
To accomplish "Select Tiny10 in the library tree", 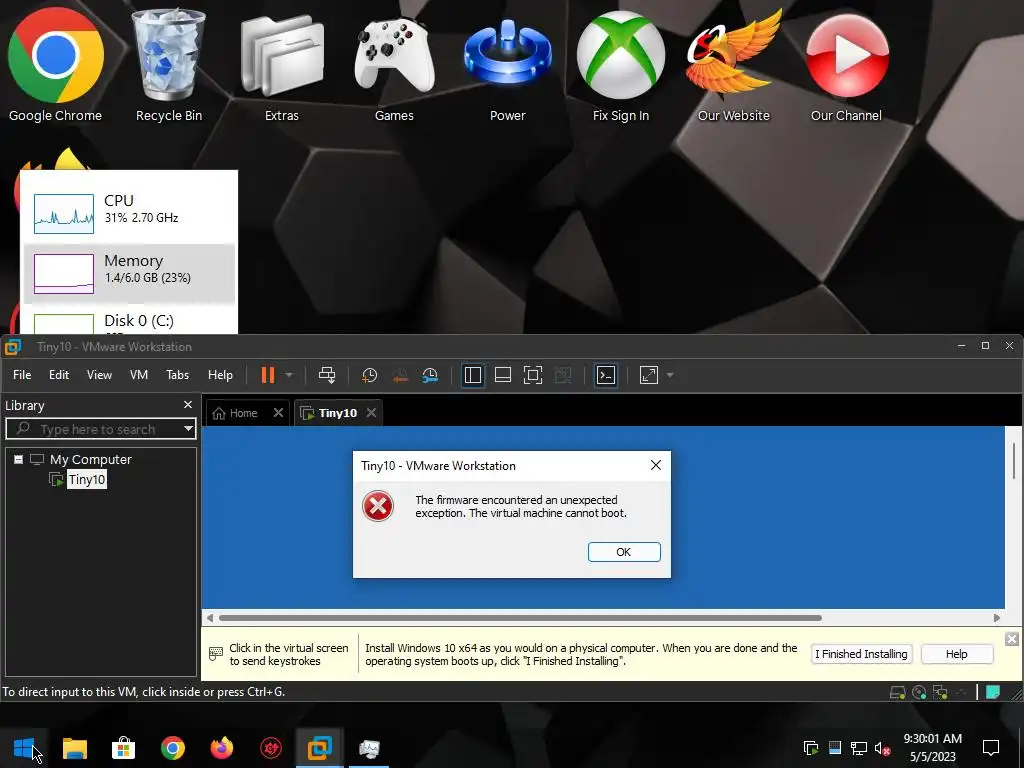I will point(87,479).
